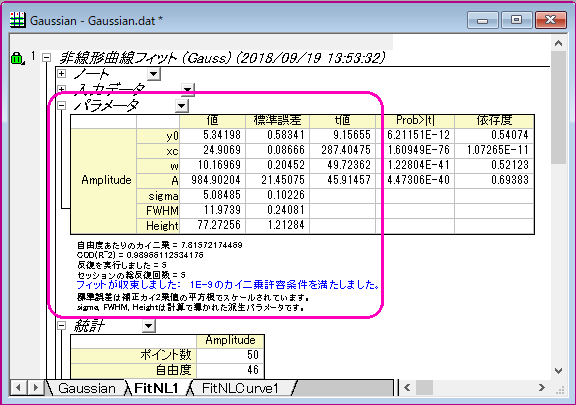
Task: Click the 値 column header
Action: click(x=212, y=121)
